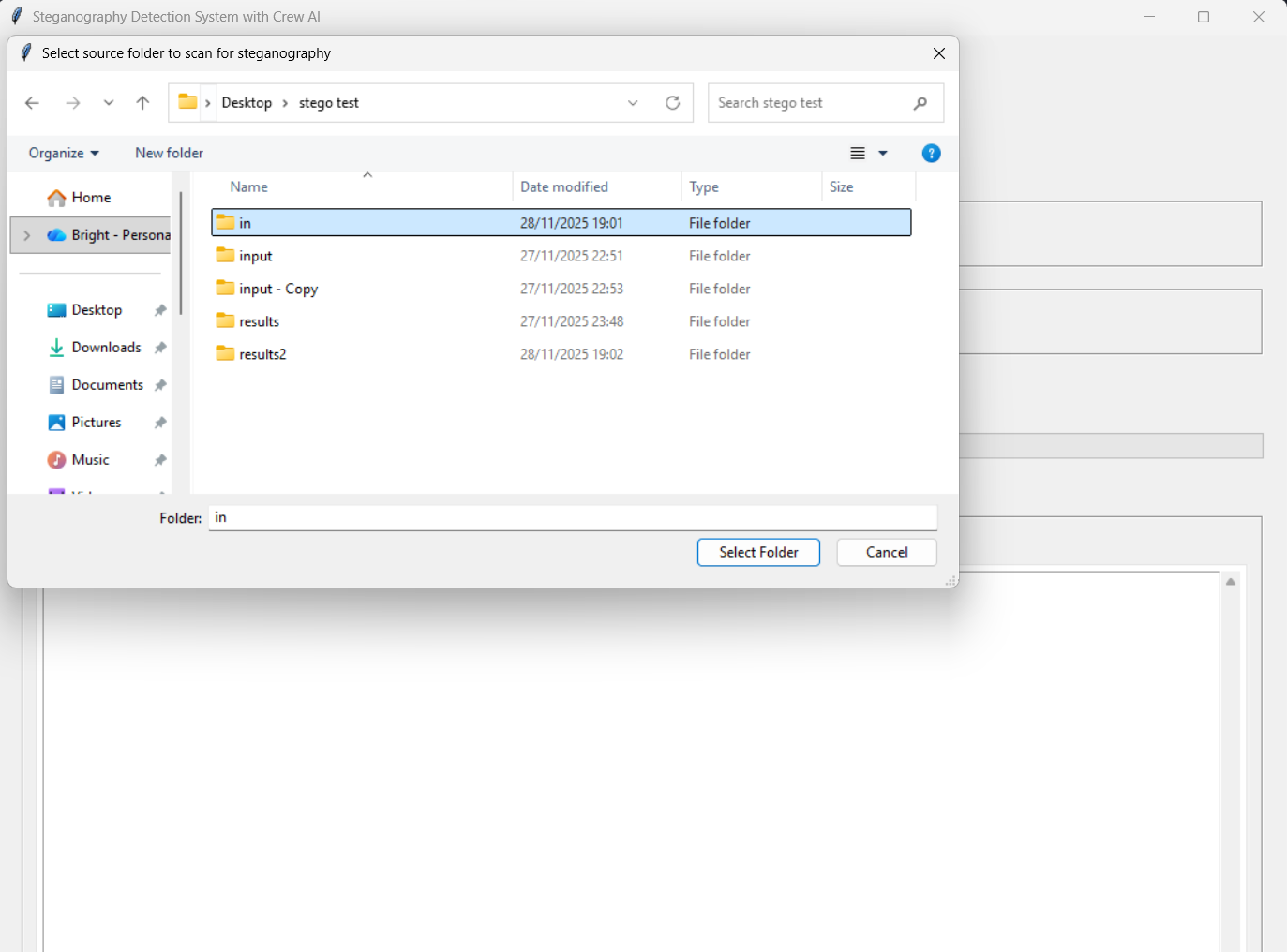This screenshot has width=1287, height=952.
Task: Open the change view dropdown
Action: pyautogui.click(x=882, y=153)
